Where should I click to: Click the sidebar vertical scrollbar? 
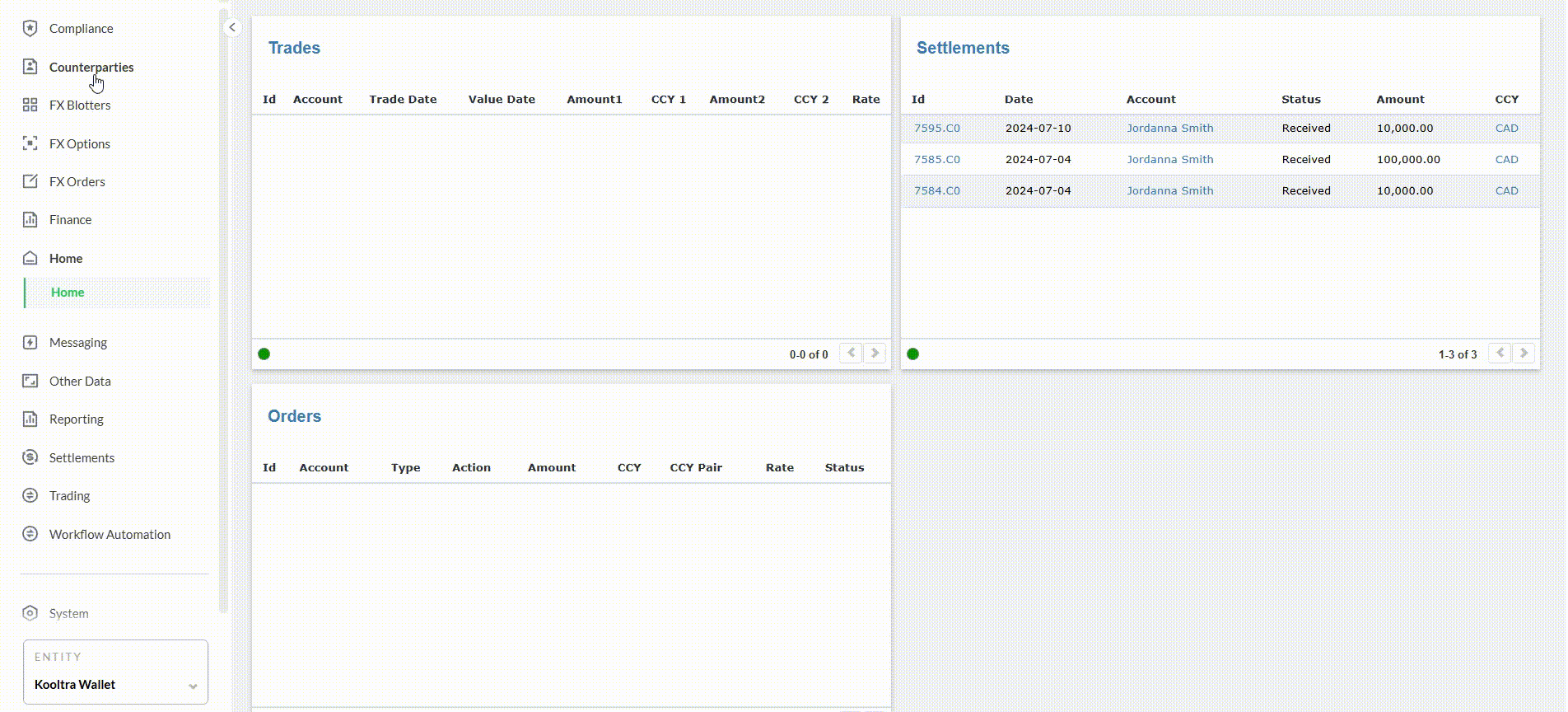point(223,313)
